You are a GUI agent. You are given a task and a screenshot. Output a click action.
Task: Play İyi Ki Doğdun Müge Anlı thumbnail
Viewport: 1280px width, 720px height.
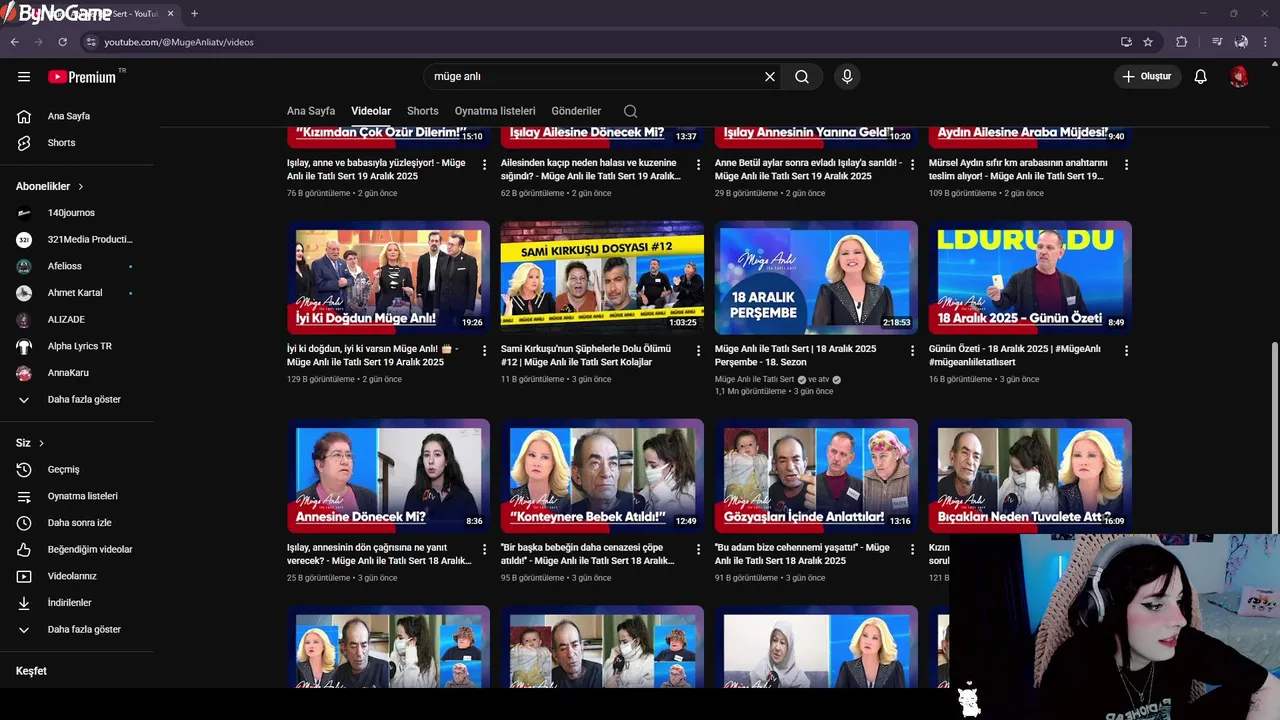click(388, 277)
